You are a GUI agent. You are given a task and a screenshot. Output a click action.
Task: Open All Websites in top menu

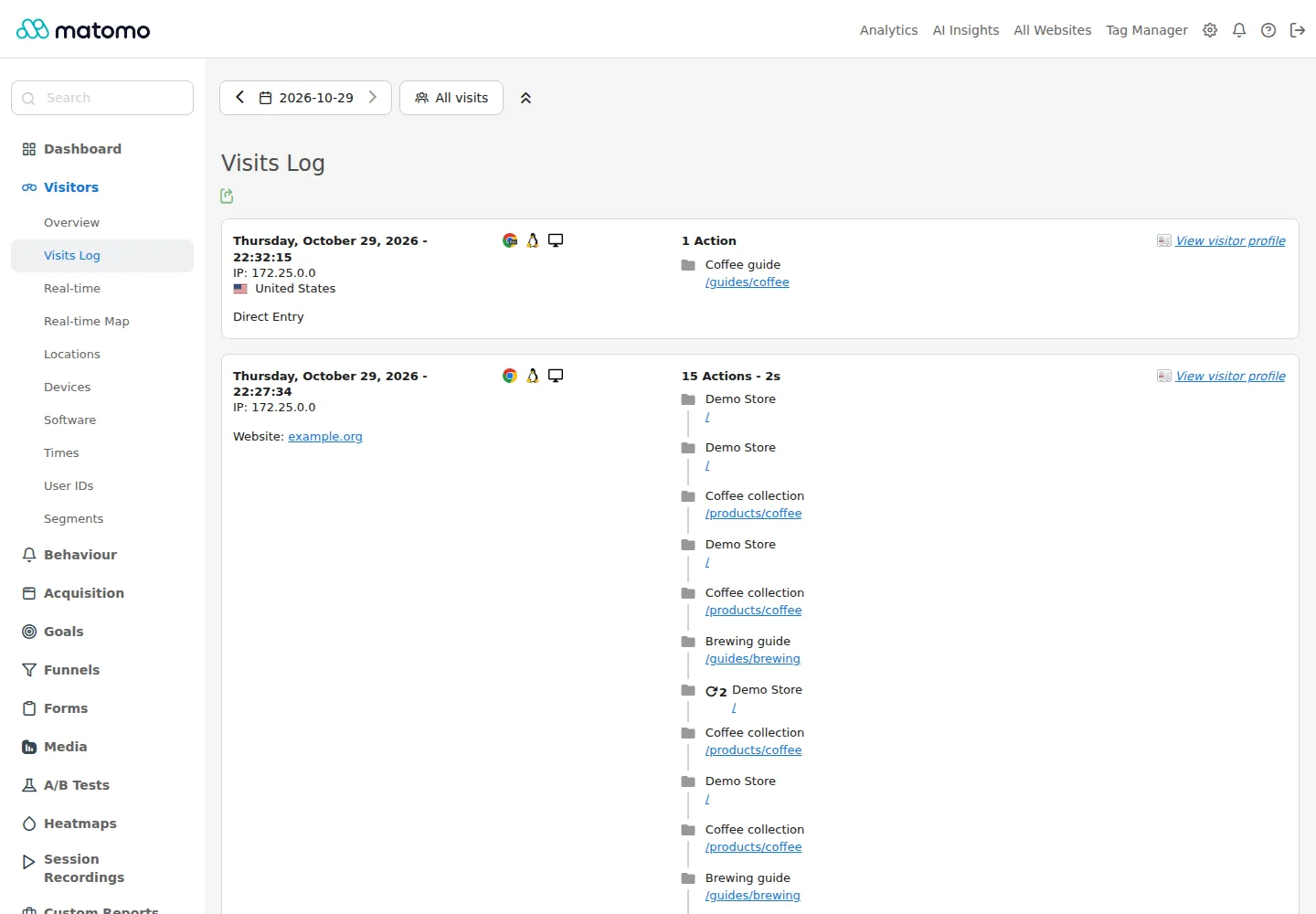click(x=1053, y=30)
